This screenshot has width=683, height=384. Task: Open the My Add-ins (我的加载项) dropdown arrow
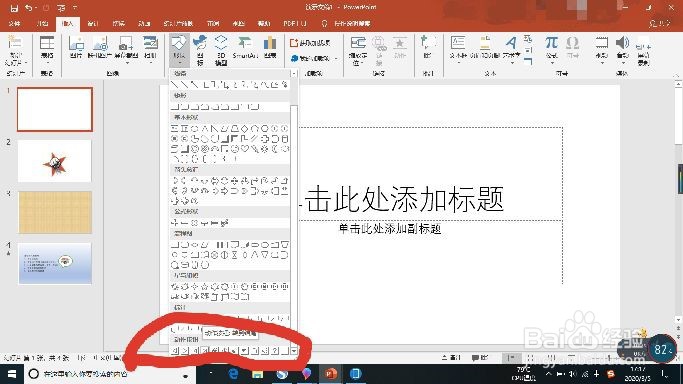[335, 58]
